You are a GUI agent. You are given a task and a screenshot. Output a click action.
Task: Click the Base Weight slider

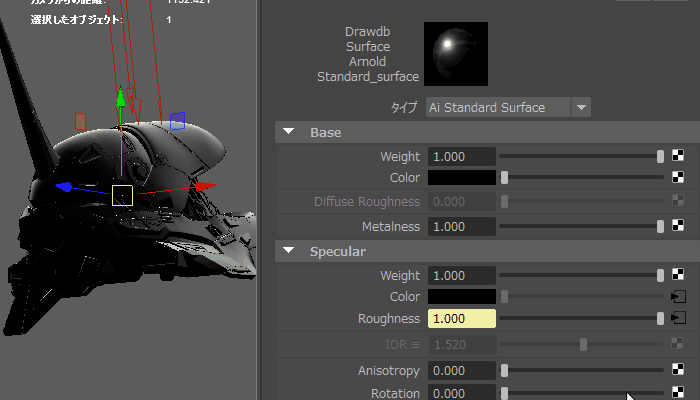click(x=581, y=156)
